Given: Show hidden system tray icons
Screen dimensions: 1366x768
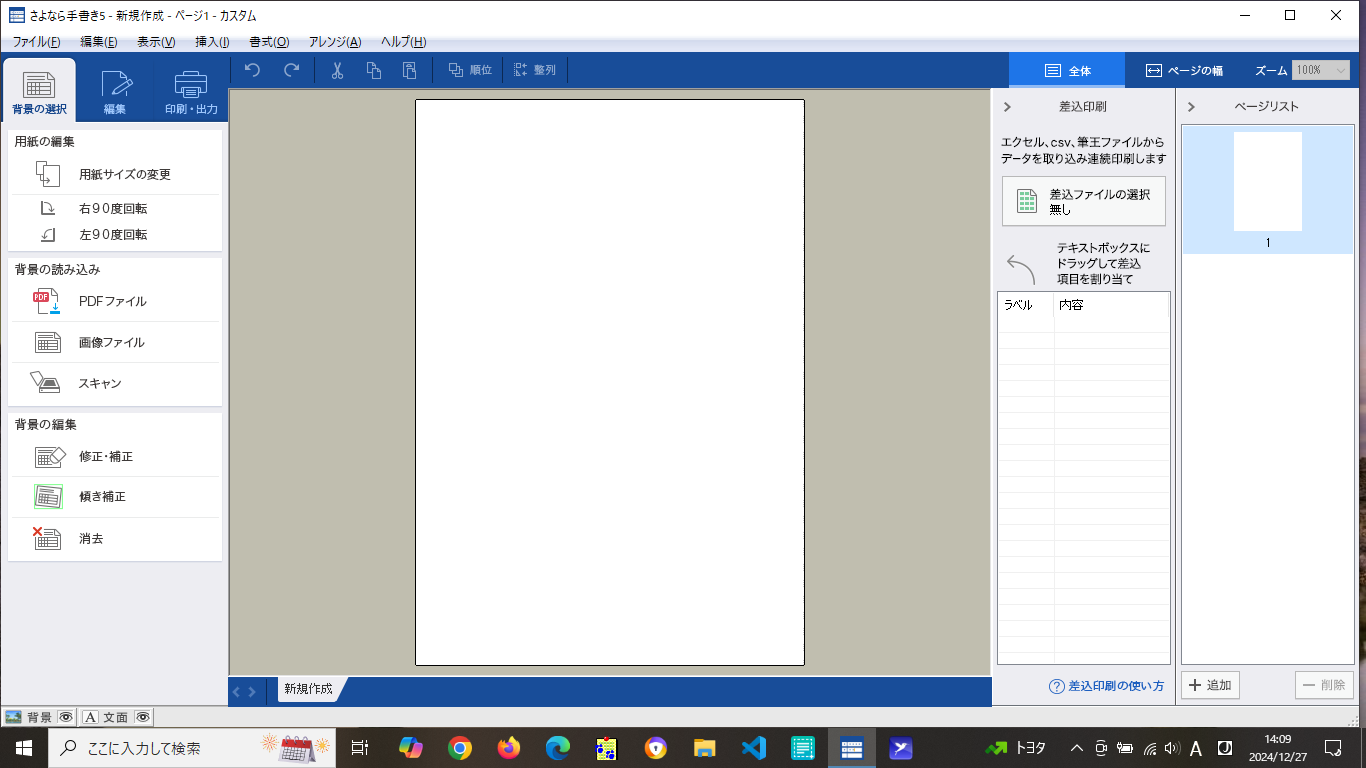Looking at the screenshot, I should pyautogui.click(x=1077, y=748).
